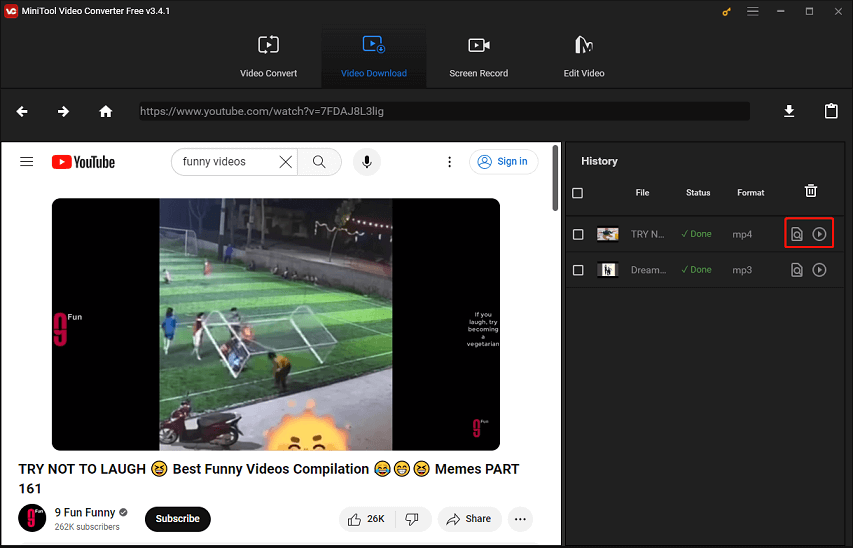Click the Format column header
The width and height of the screenshot is (853, 548).
[x=751, y=193]
